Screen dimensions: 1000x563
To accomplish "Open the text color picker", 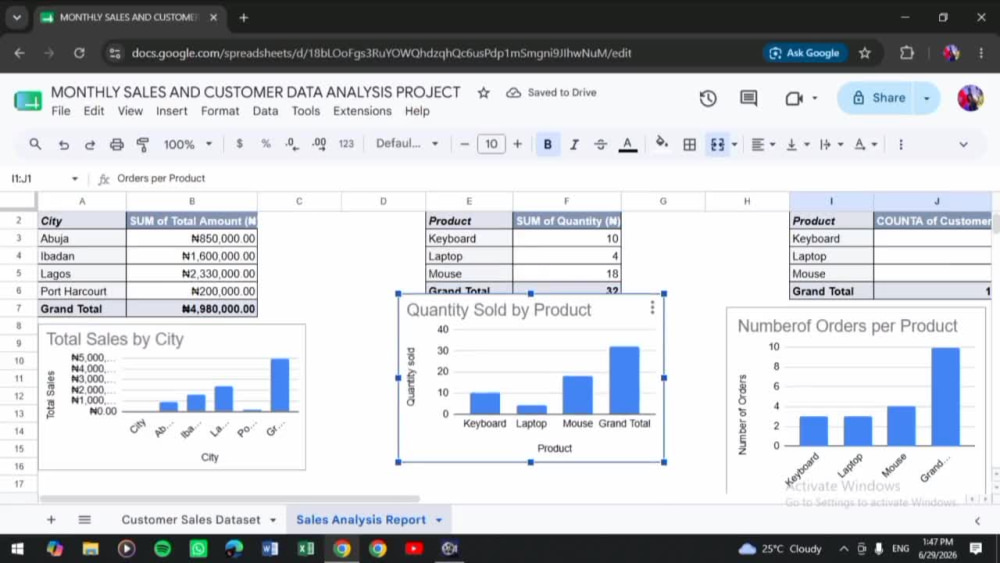I will pyautogui.click(x=628, y=145).
